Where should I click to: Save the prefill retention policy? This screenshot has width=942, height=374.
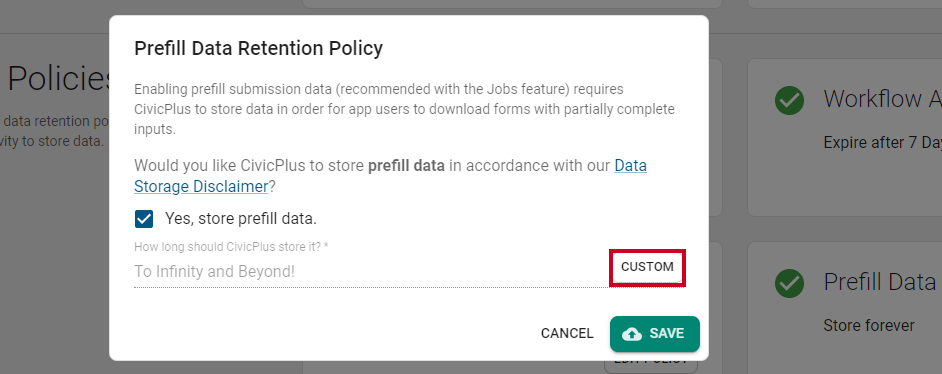(x=654, y=334)
